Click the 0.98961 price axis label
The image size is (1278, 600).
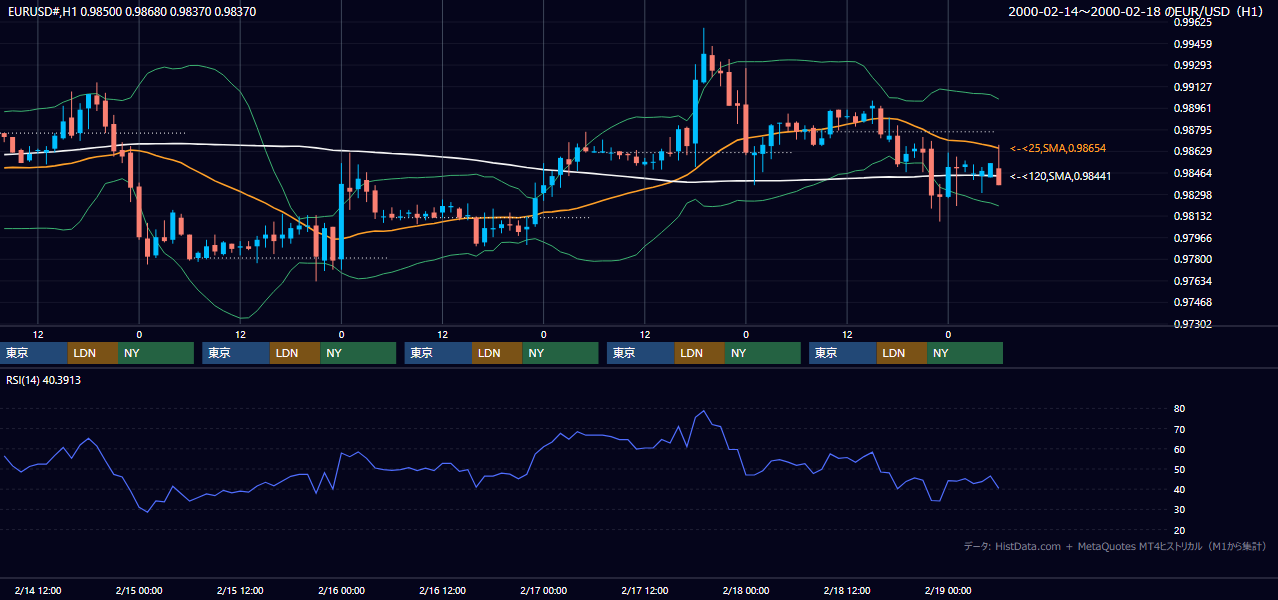pos(1192,108)
